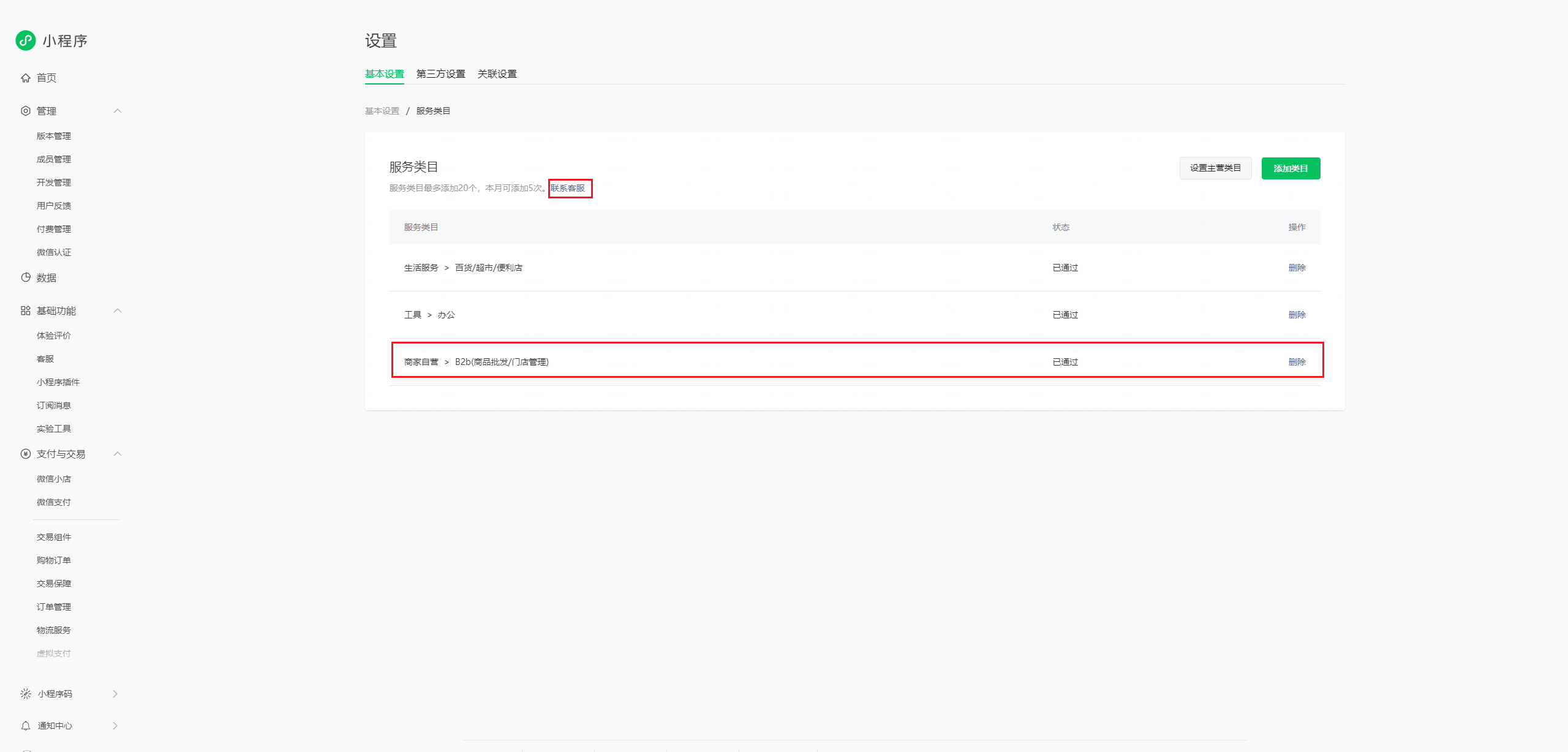This screenshot has width=1568, height=752.
Task: Click the 操作 column header
Action: pos(1297,227)
